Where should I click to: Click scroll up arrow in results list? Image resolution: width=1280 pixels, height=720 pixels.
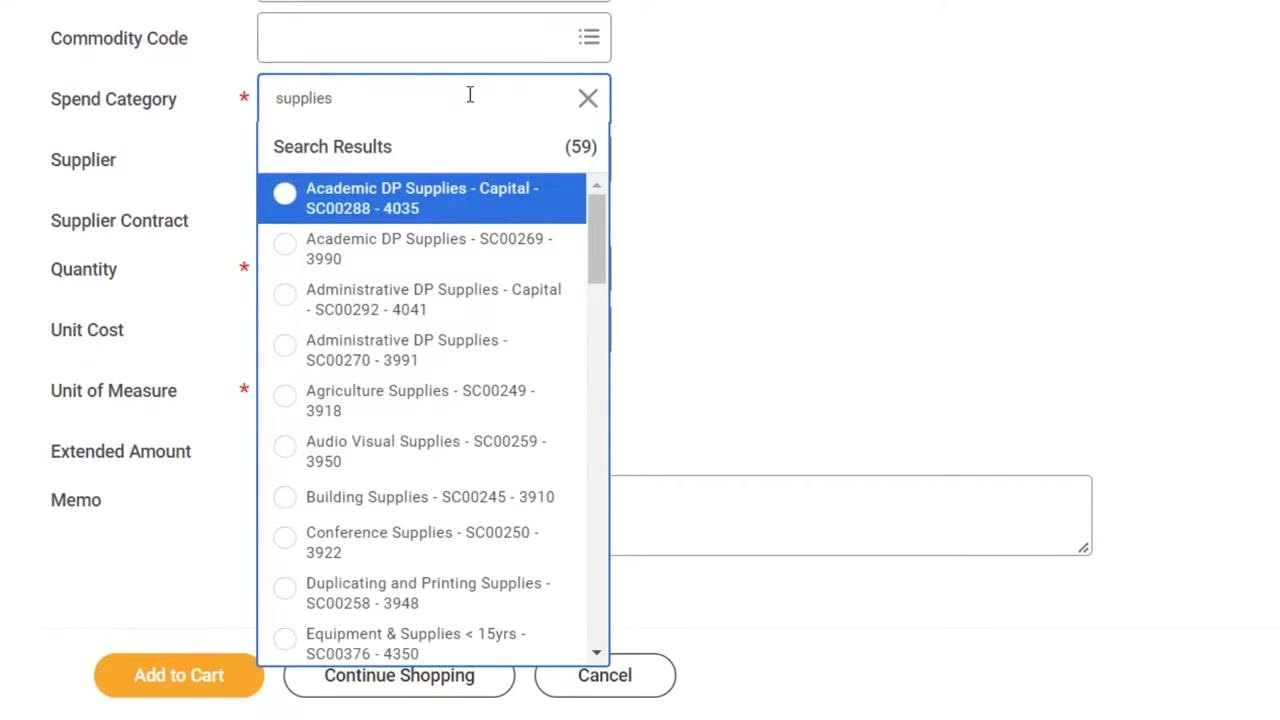597,186
